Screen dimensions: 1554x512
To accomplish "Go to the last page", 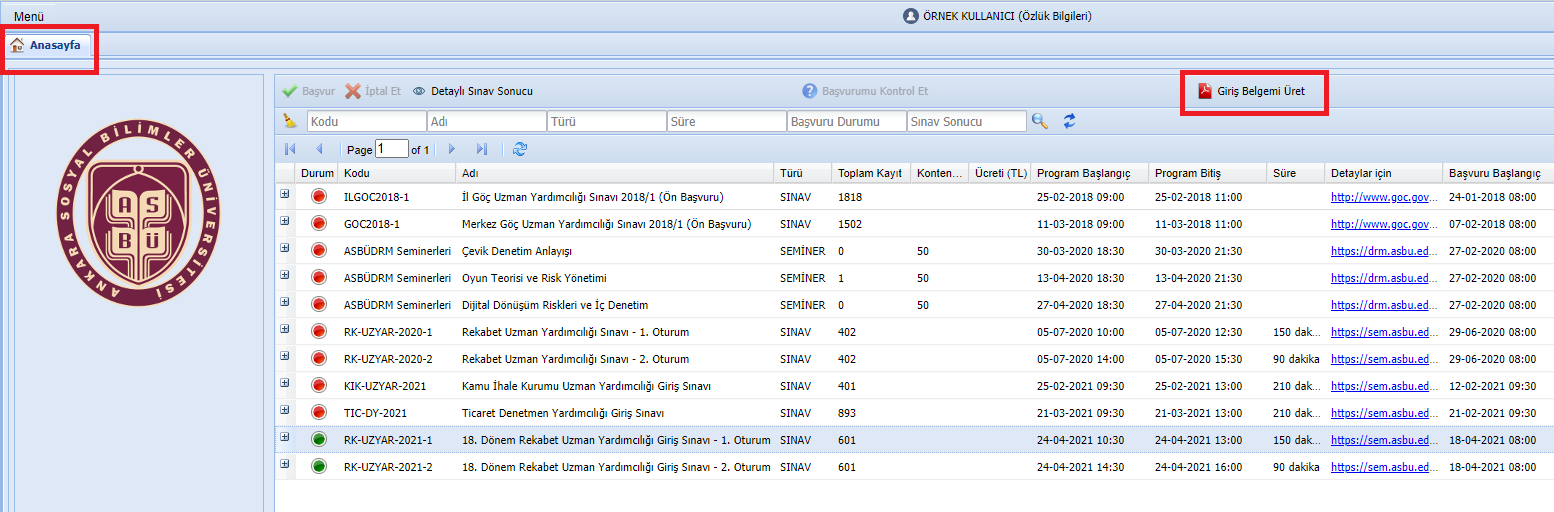I will pos(482,149).
